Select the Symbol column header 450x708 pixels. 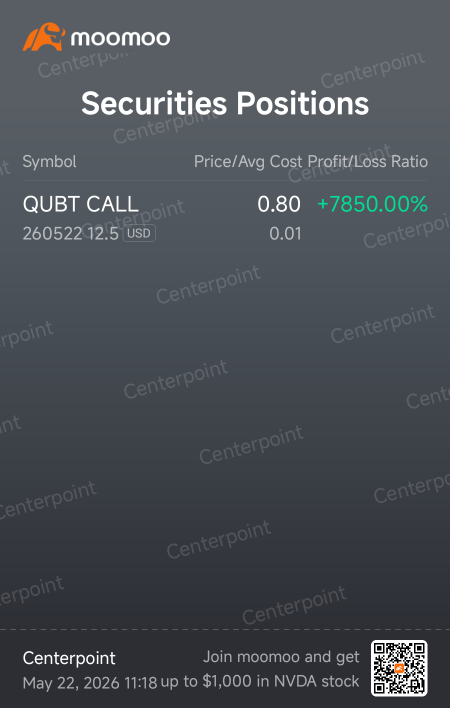(49, 162)
